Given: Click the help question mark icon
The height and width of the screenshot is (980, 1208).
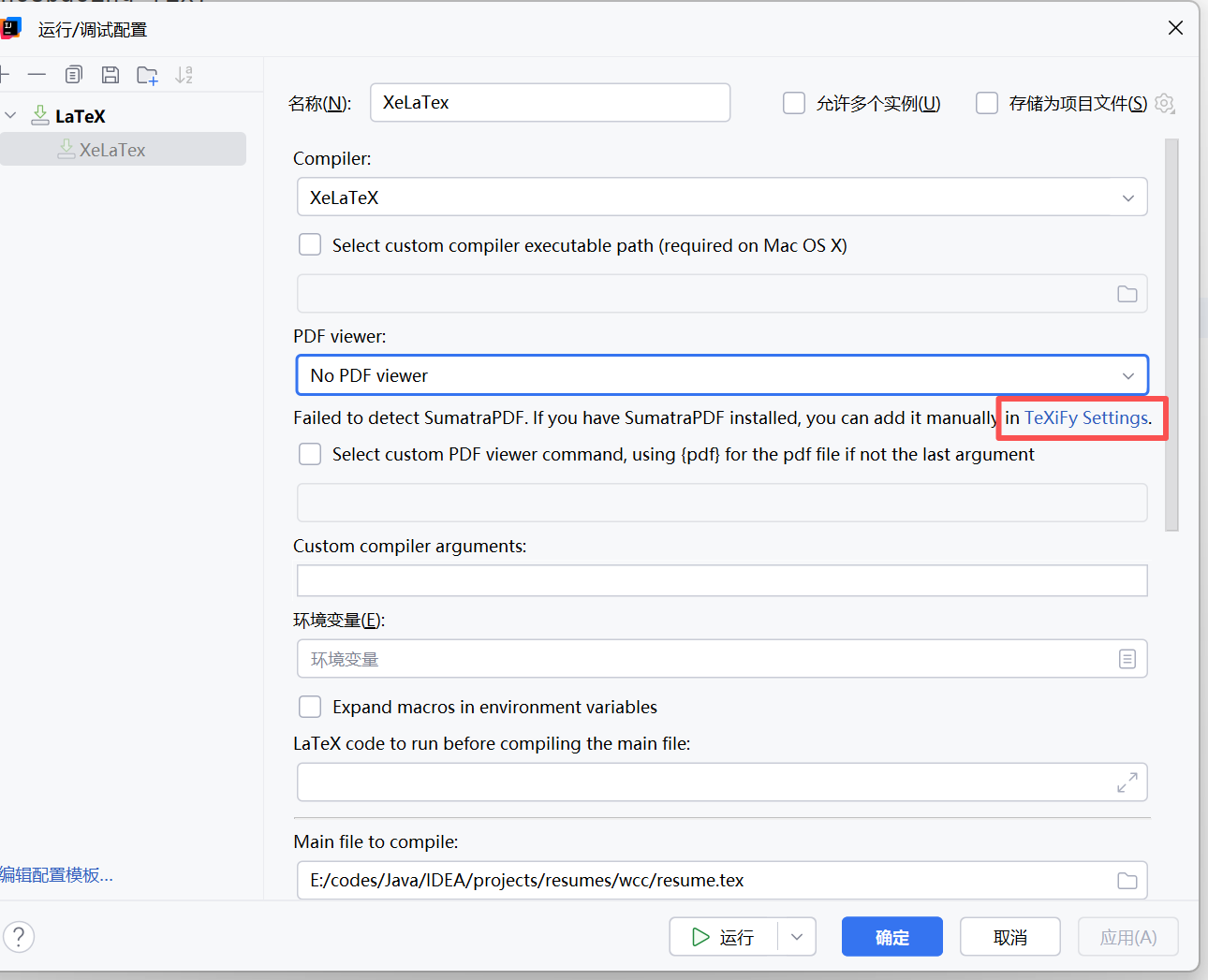Looking at the screenshot, I should coord(19,936).
